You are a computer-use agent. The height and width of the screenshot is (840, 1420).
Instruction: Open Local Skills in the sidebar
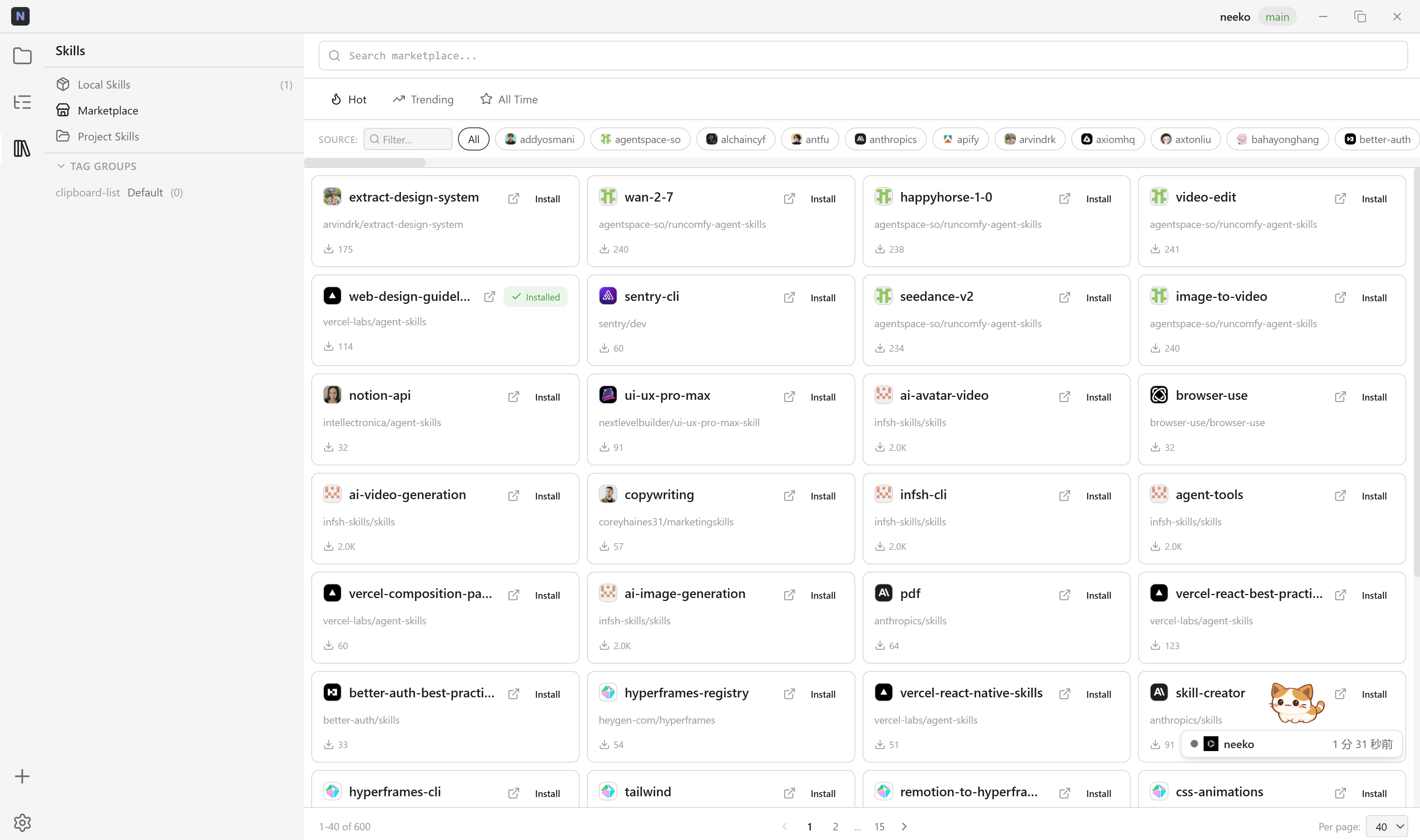coord(174,84)
